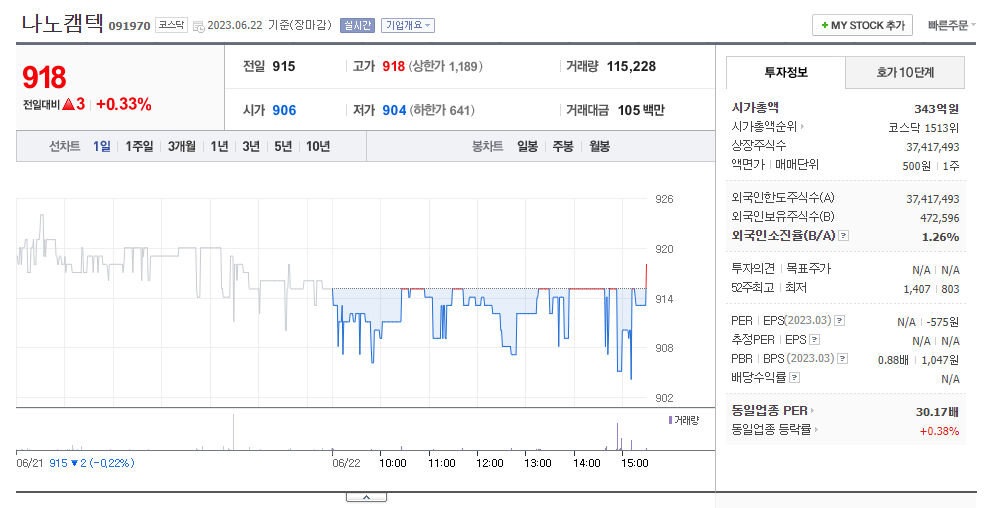The image size is (987, 508).
Task: Show the 주봉 weekly candle chart
Action: [563, 146]
